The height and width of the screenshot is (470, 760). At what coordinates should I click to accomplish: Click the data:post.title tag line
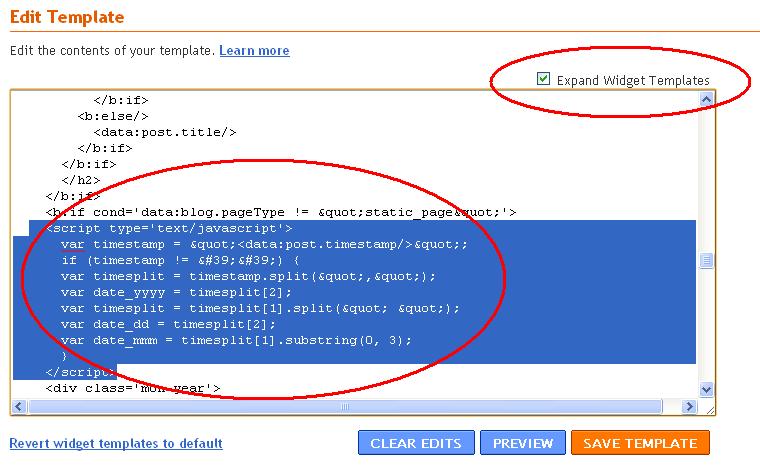coord(165,132)
